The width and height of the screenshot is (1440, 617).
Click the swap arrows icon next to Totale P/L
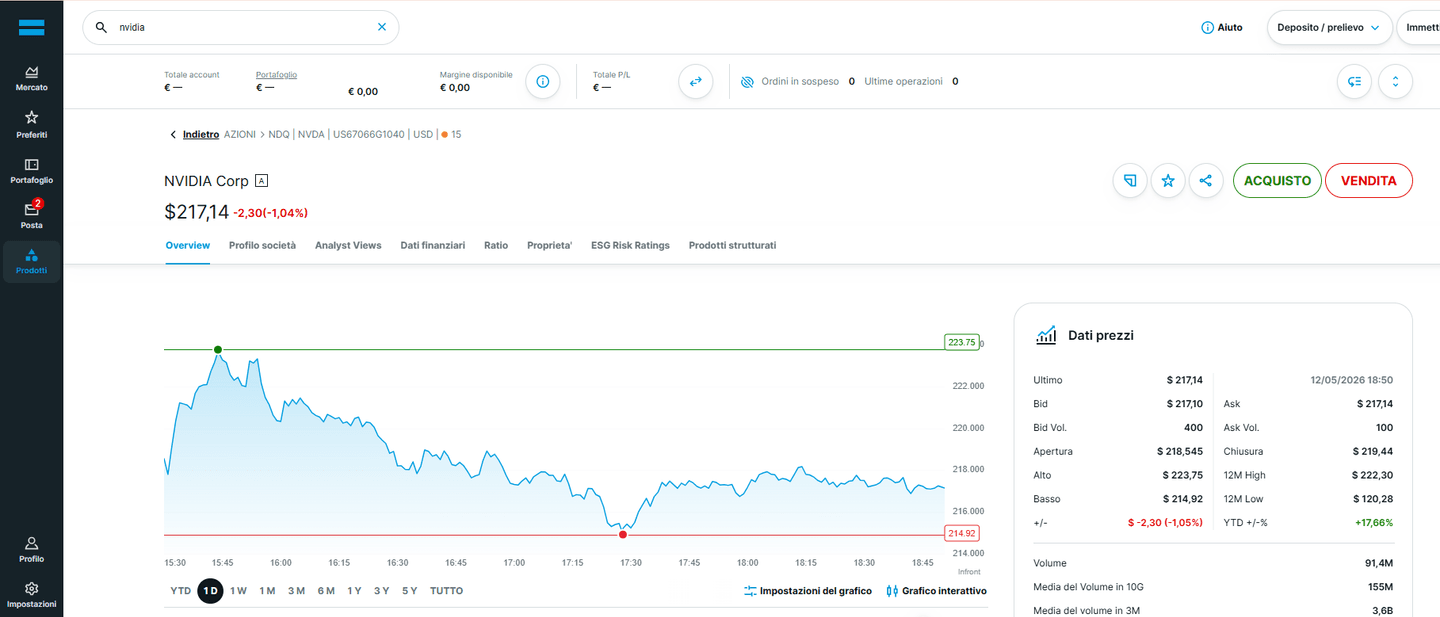tap(695, 81)
